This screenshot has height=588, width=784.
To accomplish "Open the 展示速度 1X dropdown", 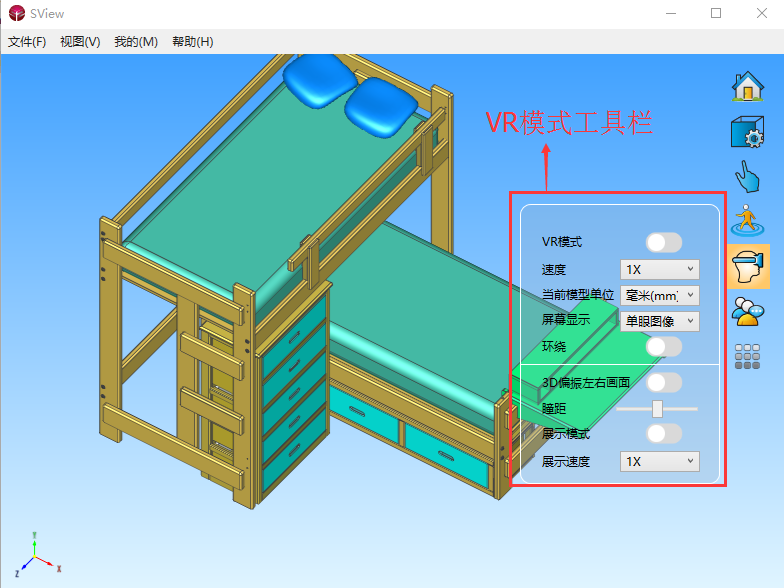I will [x=660, y=462].
